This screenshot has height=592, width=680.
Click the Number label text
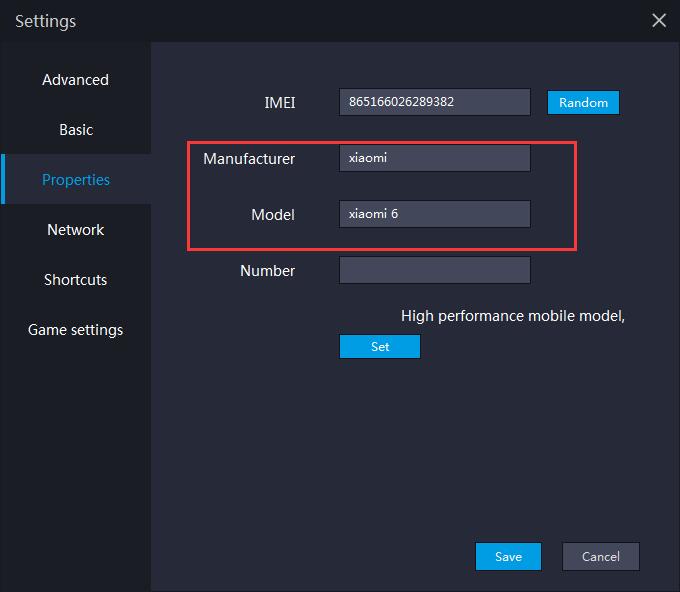tap(268, 271)
